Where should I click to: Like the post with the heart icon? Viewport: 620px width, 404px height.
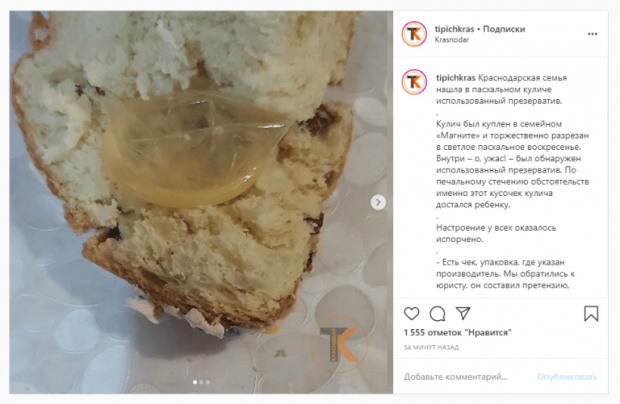(x=411, y=313)
